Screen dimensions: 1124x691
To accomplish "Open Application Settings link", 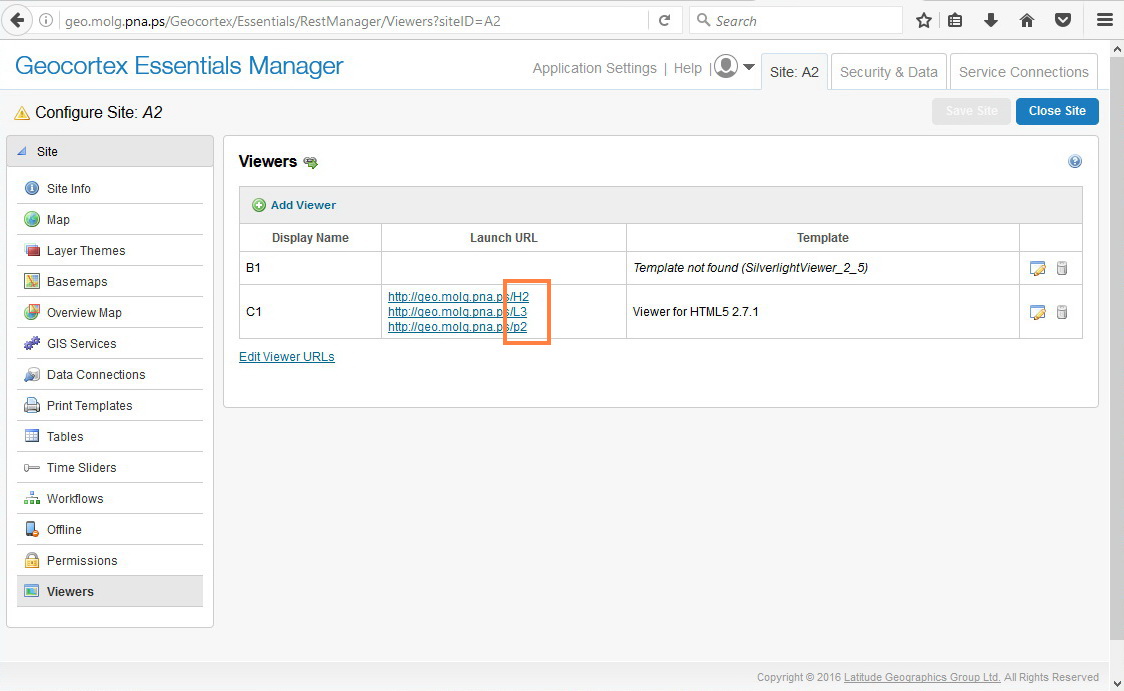I will [594, 68].
